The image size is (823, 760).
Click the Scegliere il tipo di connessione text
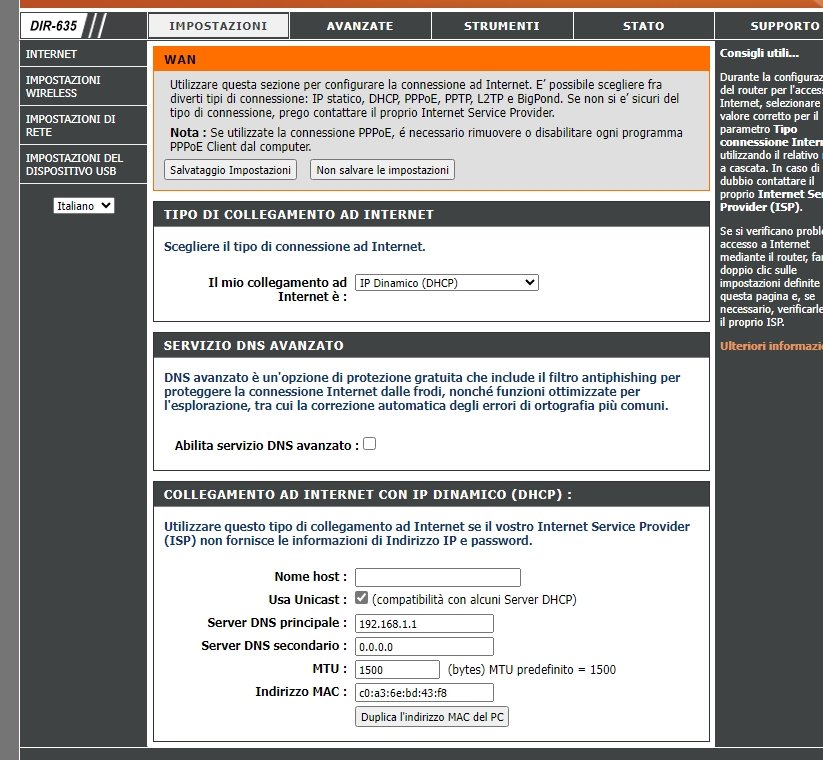294,247
